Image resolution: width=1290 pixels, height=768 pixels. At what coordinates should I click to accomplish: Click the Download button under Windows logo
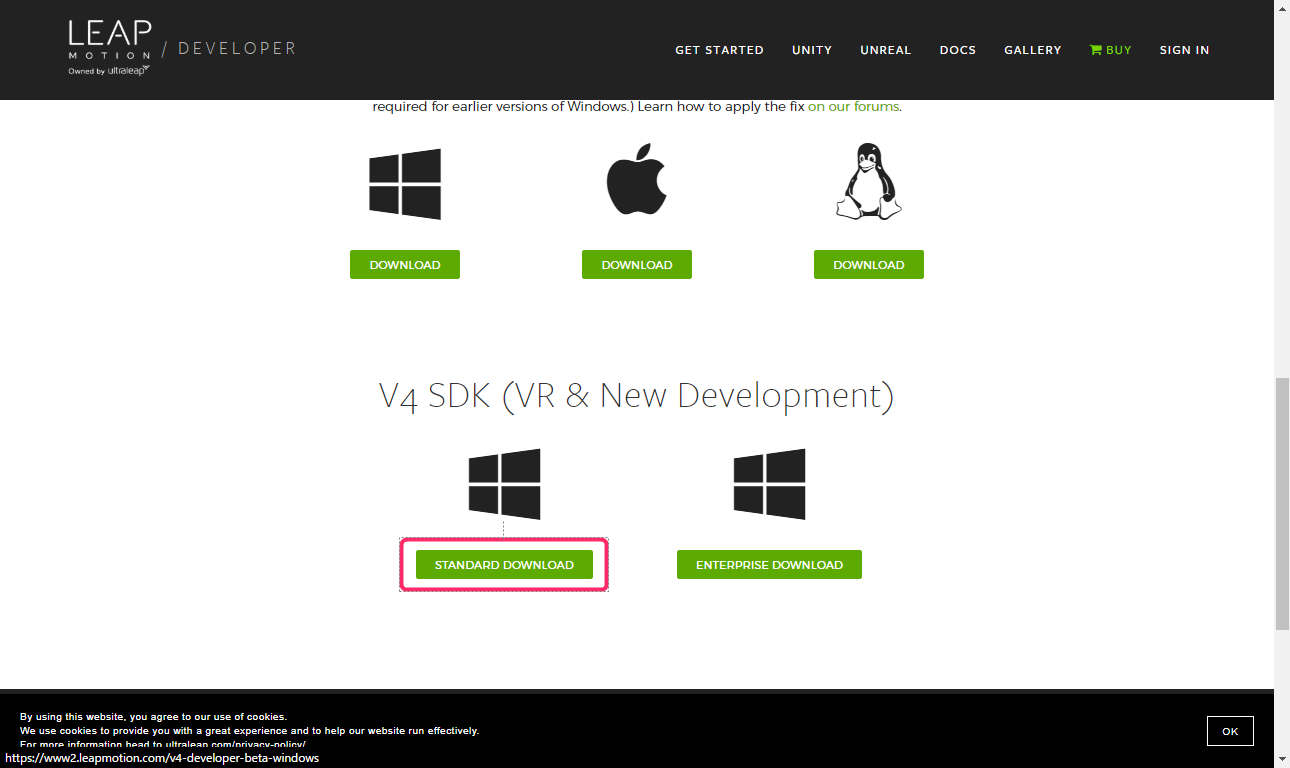(x=405, y=265)
